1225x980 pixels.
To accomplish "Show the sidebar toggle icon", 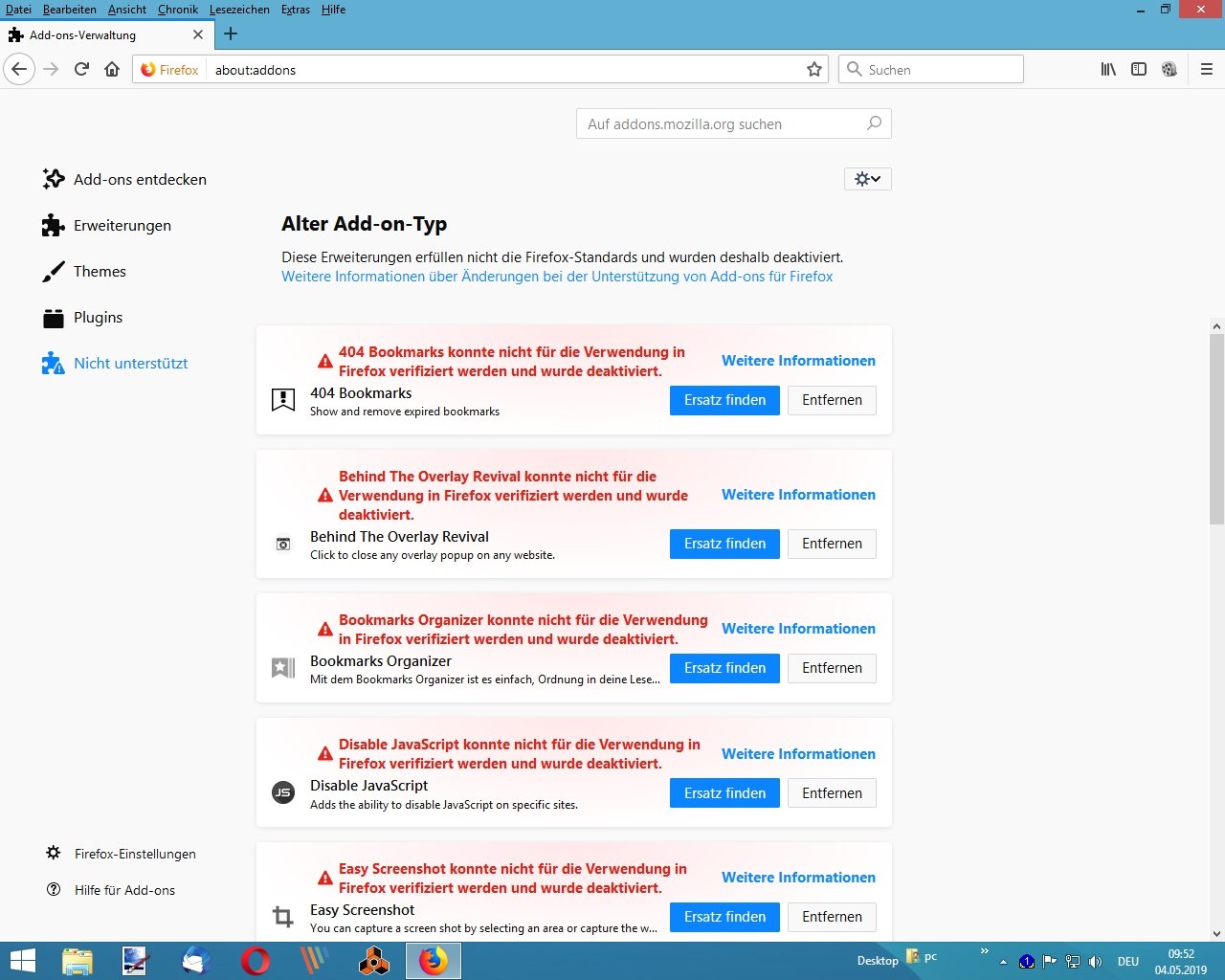I will pos(1139,69).
